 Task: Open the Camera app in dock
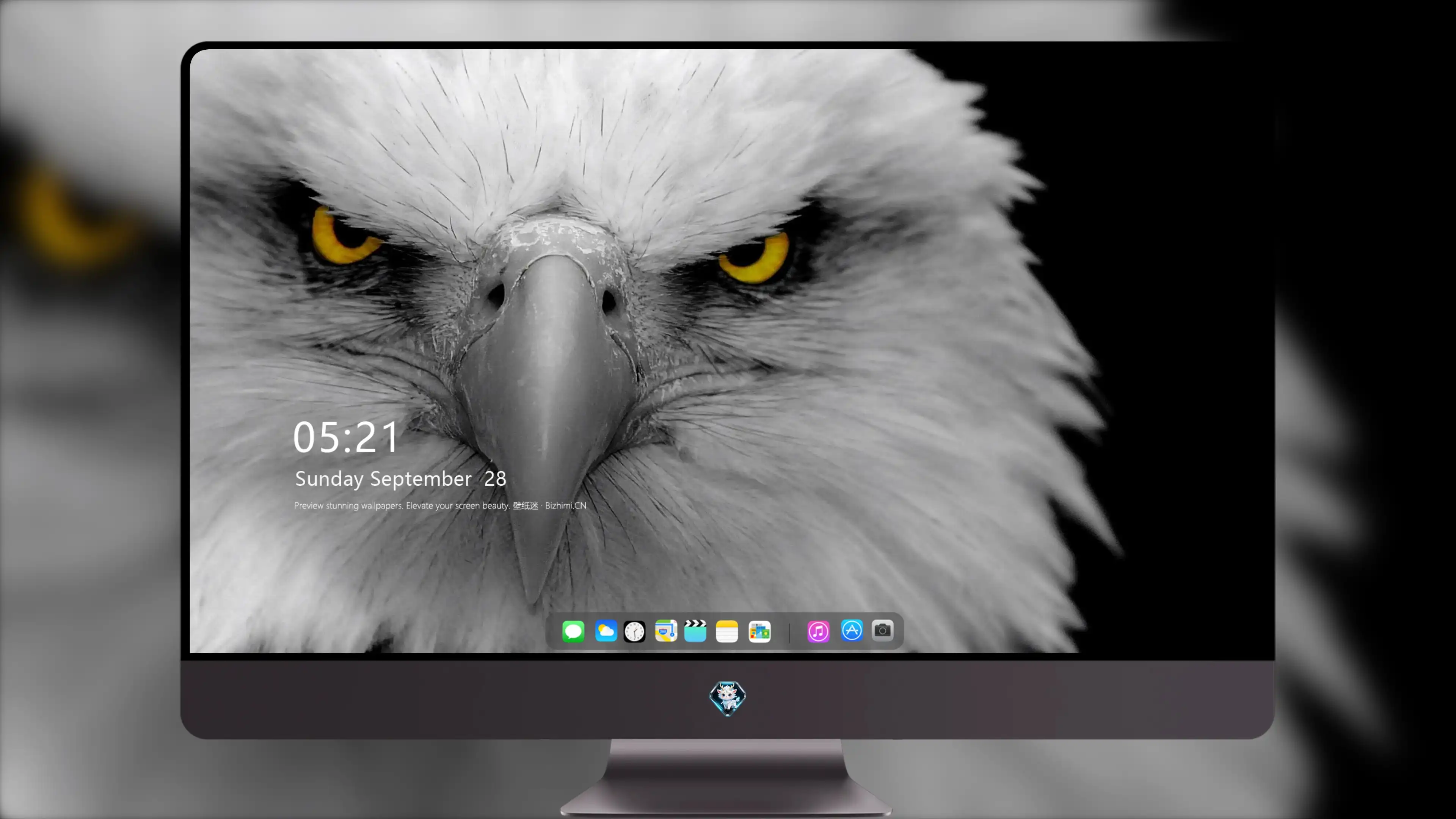tap(882, 630)
